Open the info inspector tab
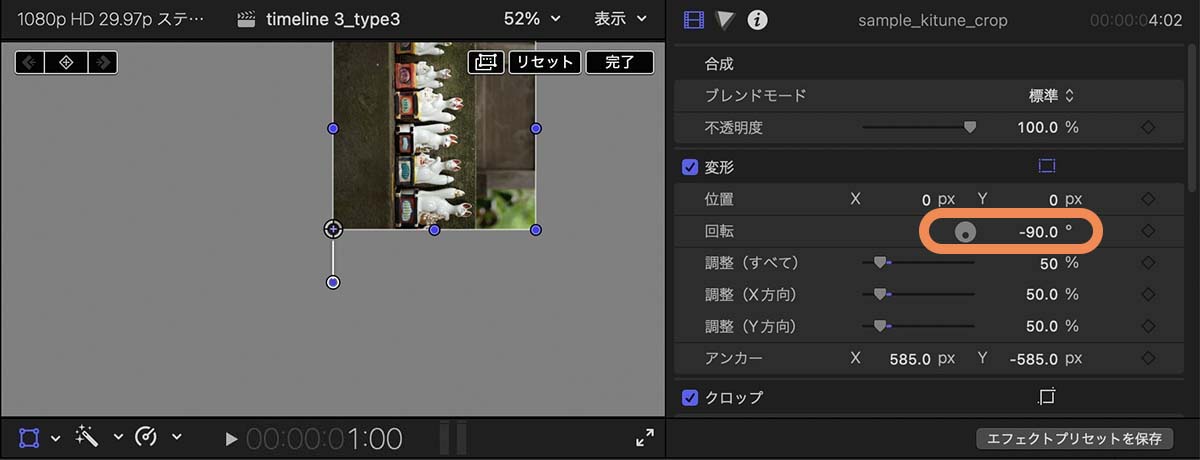This screenshot has width=1200, height=460. coord(758,19)
